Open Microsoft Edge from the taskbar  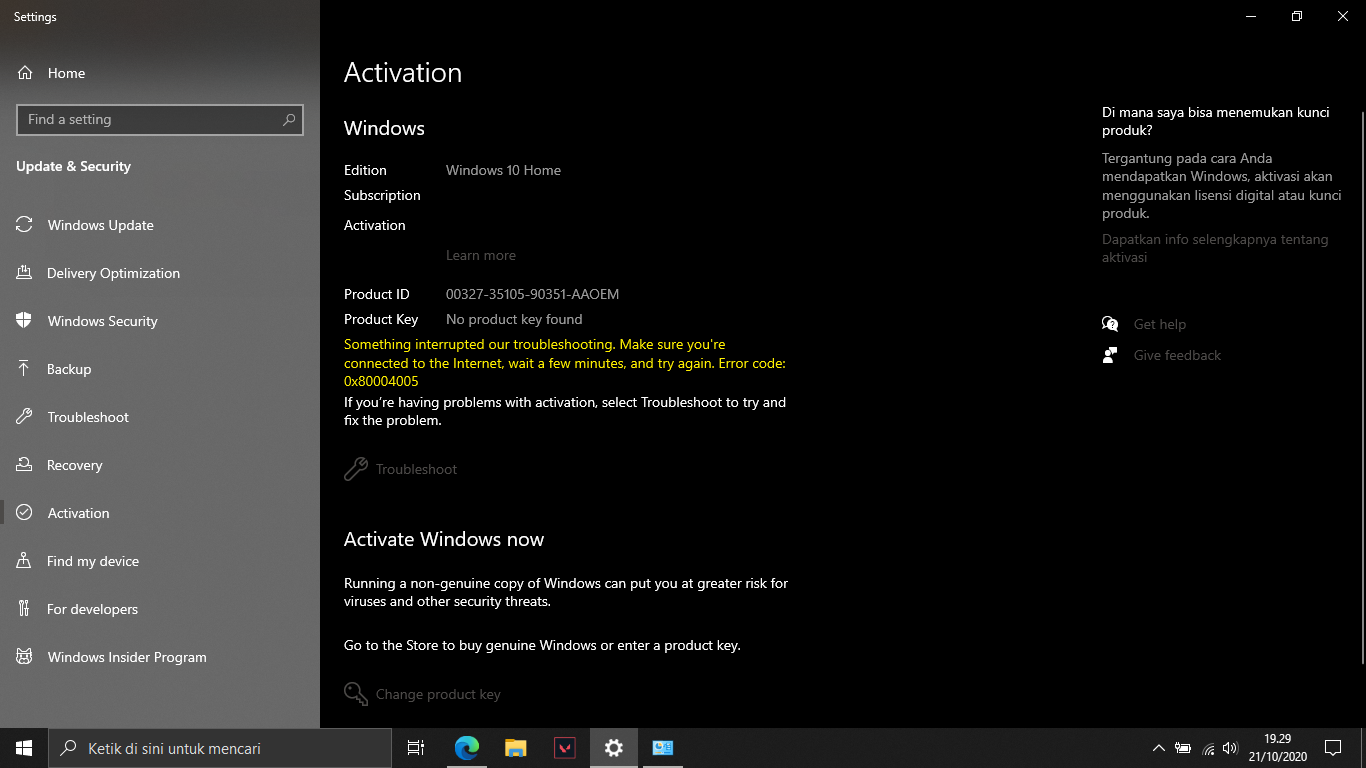(x=466, y=747)
